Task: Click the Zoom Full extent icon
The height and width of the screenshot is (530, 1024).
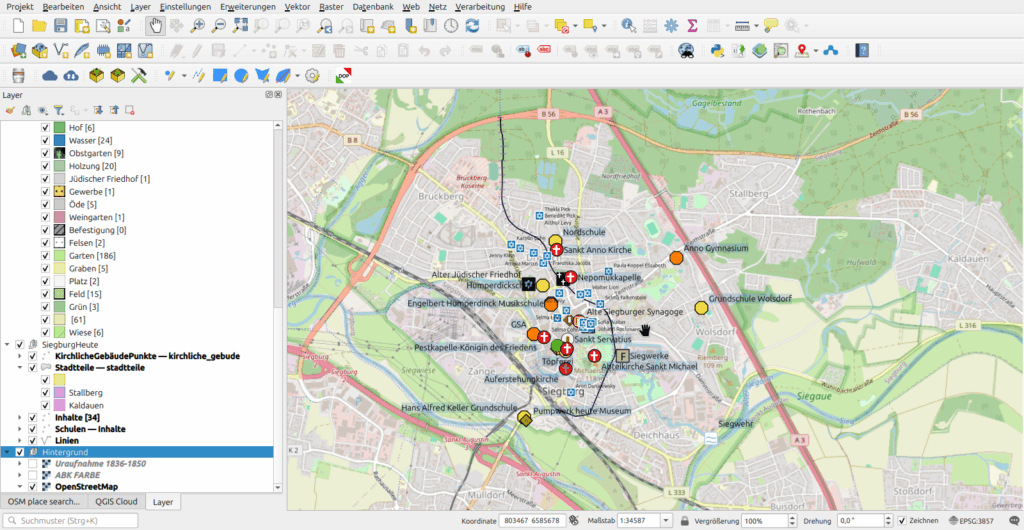Action: 242,25
